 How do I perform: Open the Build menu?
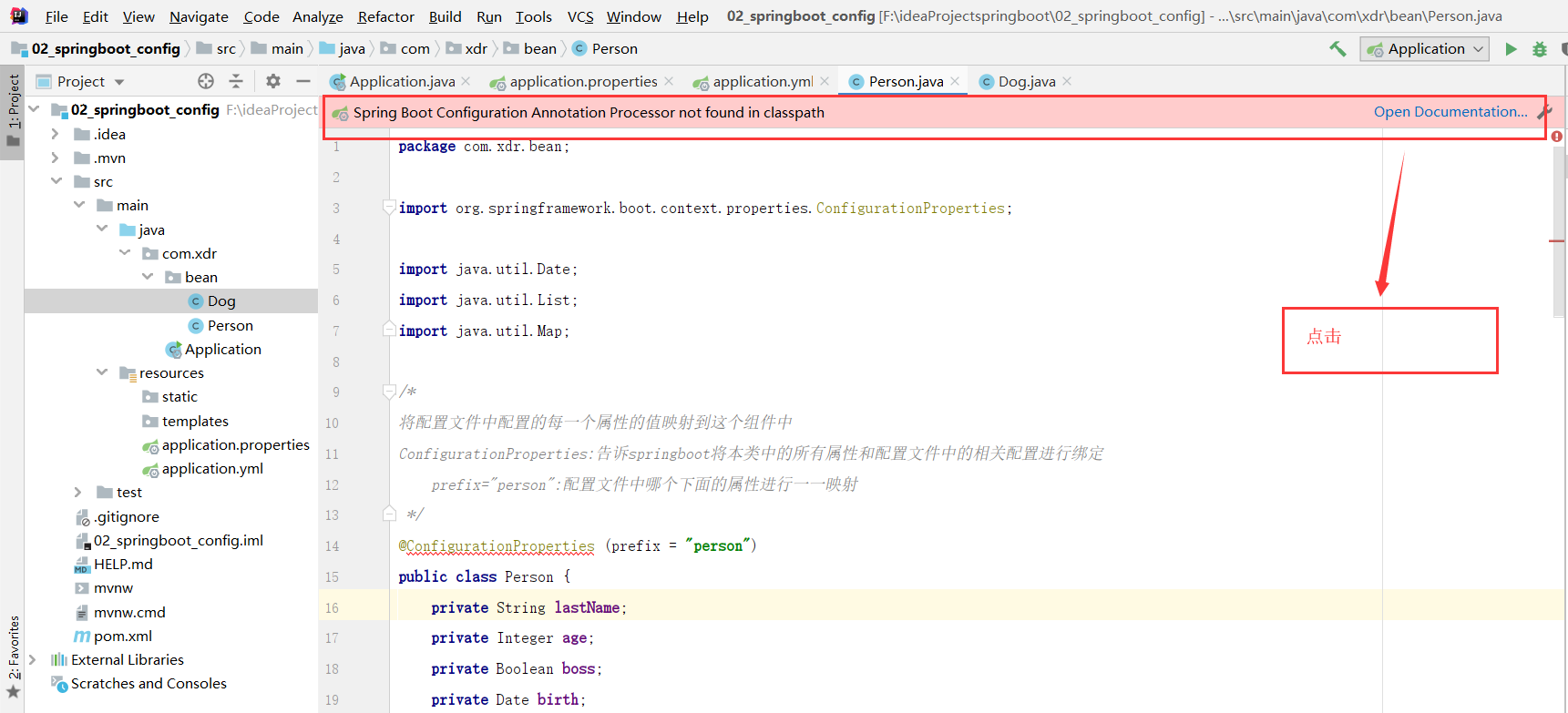pyautogui.click(x=445, y=16)
